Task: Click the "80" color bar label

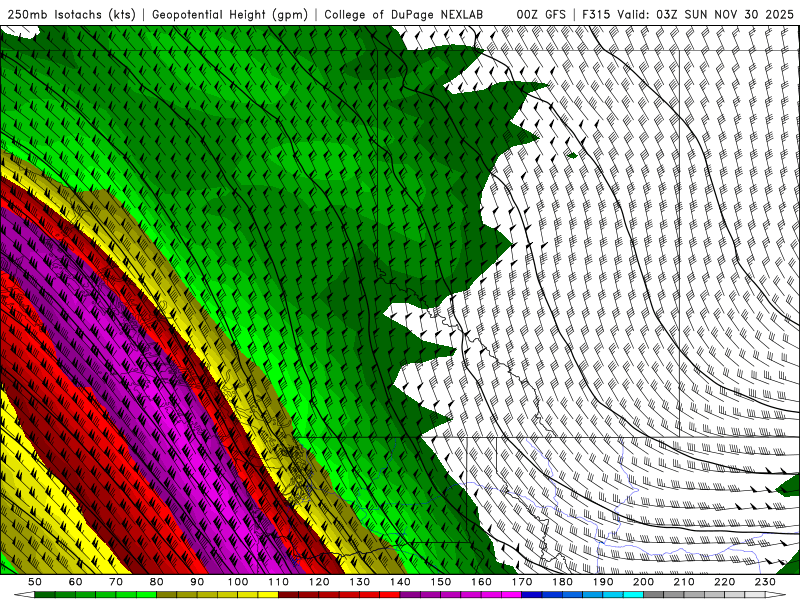Action: (x=156, y=582)
